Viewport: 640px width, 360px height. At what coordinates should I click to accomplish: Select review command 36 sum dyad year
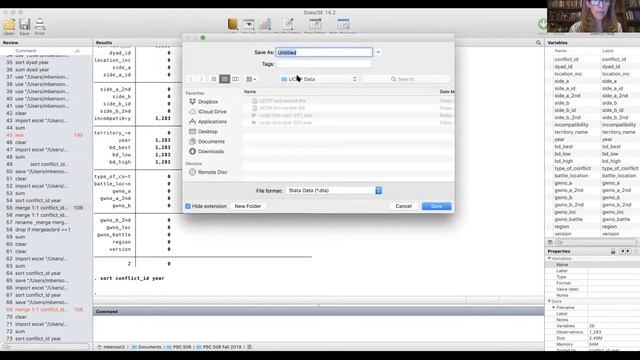tap(46, 70)
